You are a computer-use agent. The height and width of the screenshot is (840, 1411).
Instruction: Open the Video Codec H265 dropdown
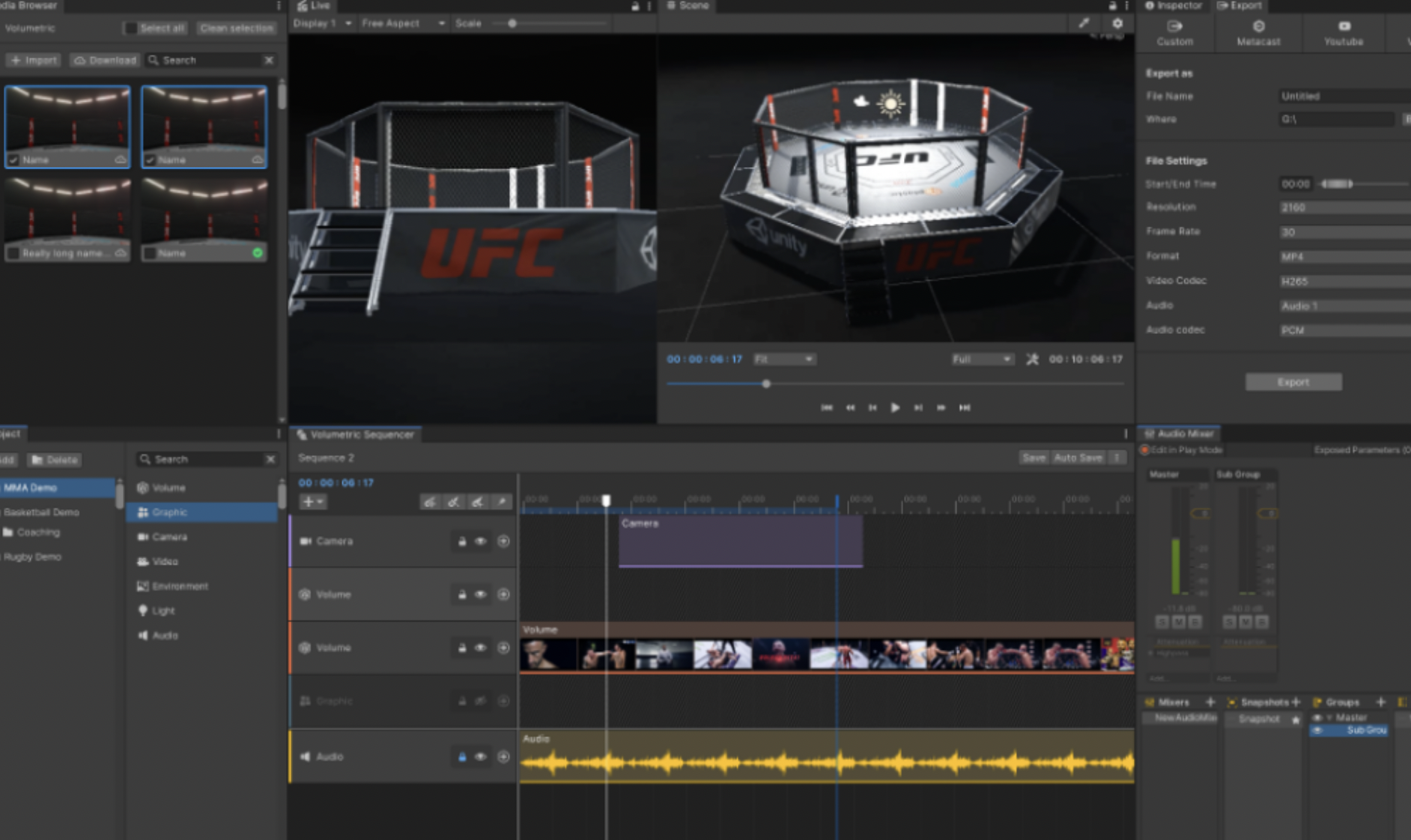[x=1345, y=281]
